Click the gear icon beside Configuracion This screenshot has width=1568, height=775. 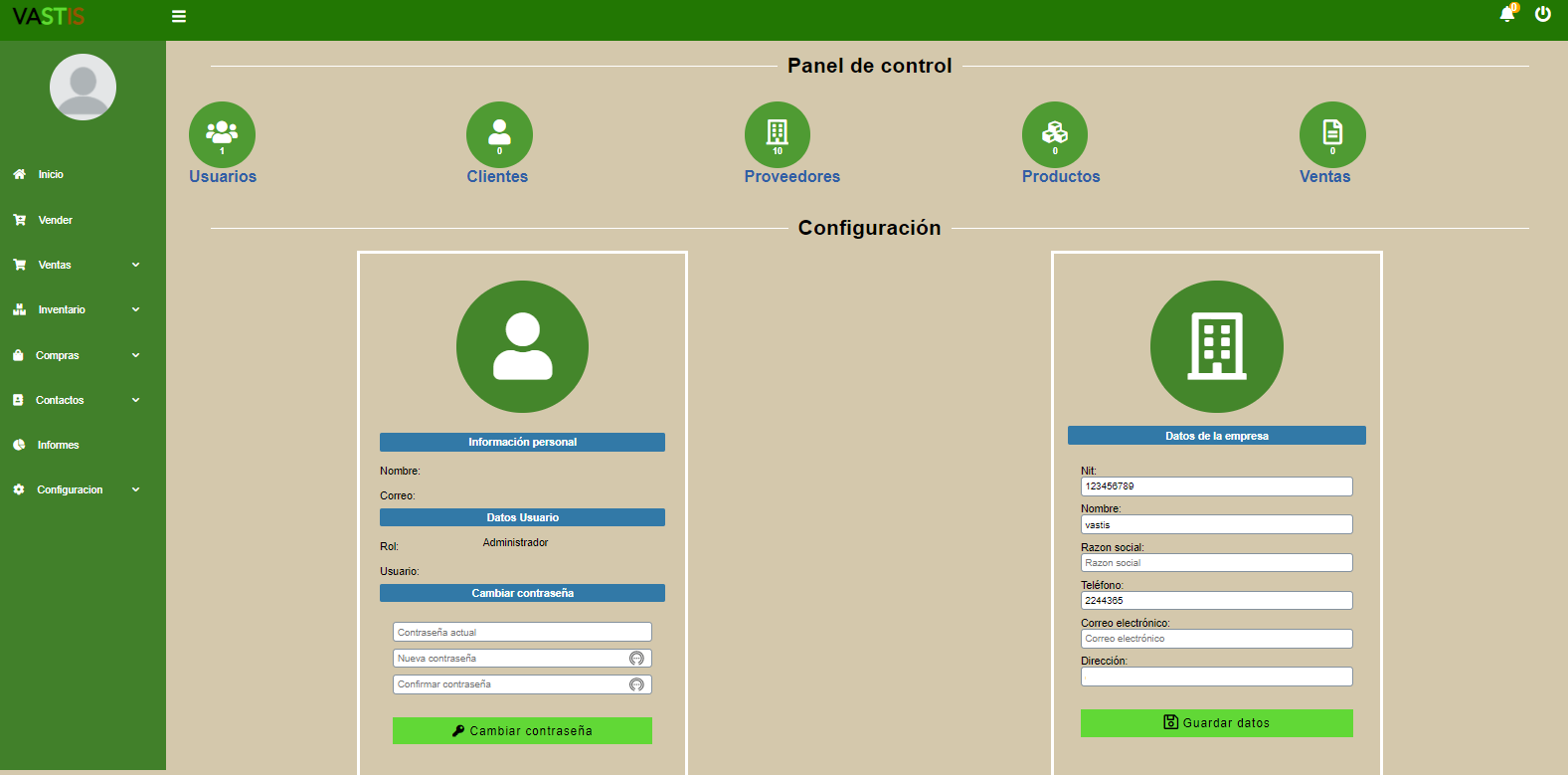19,489
